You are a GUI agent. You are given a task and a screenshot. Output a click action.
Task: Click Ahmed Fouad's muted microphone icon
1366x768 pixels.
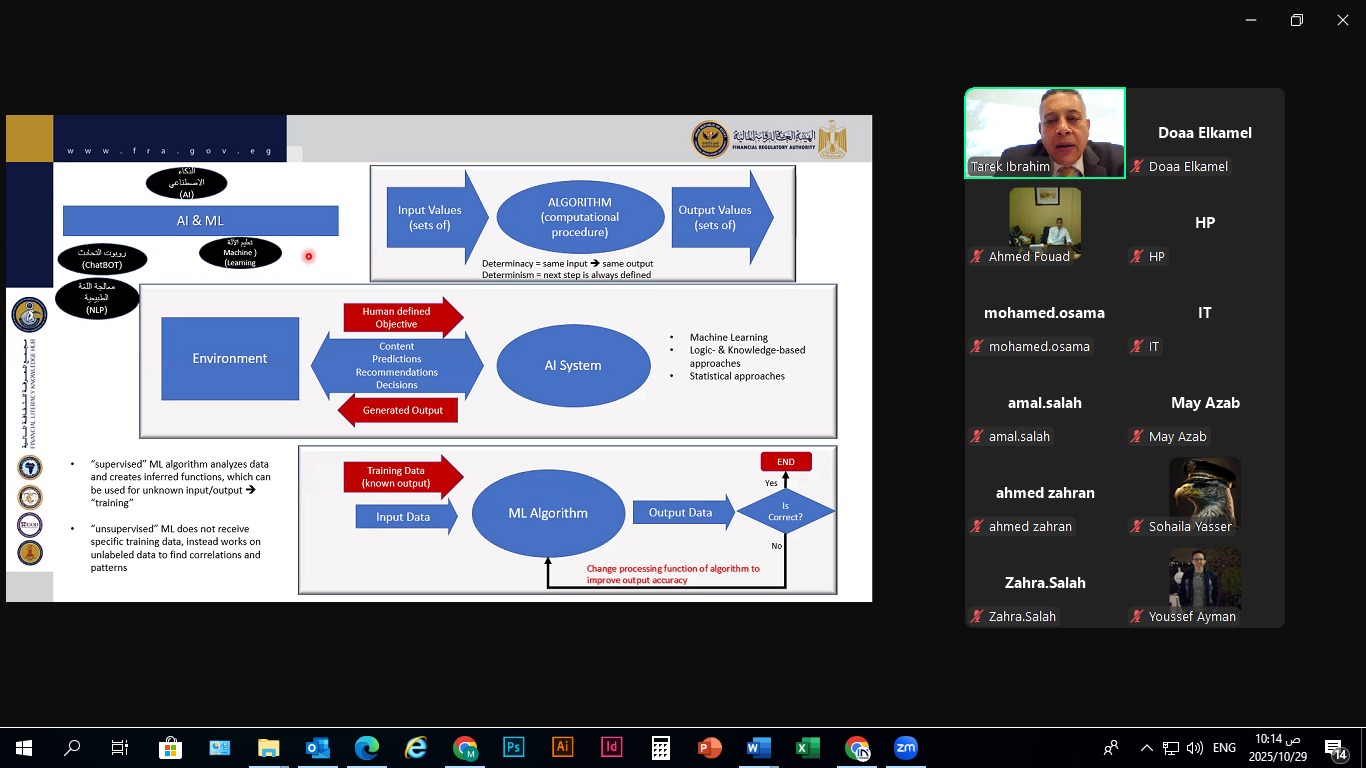coord(977,257)
